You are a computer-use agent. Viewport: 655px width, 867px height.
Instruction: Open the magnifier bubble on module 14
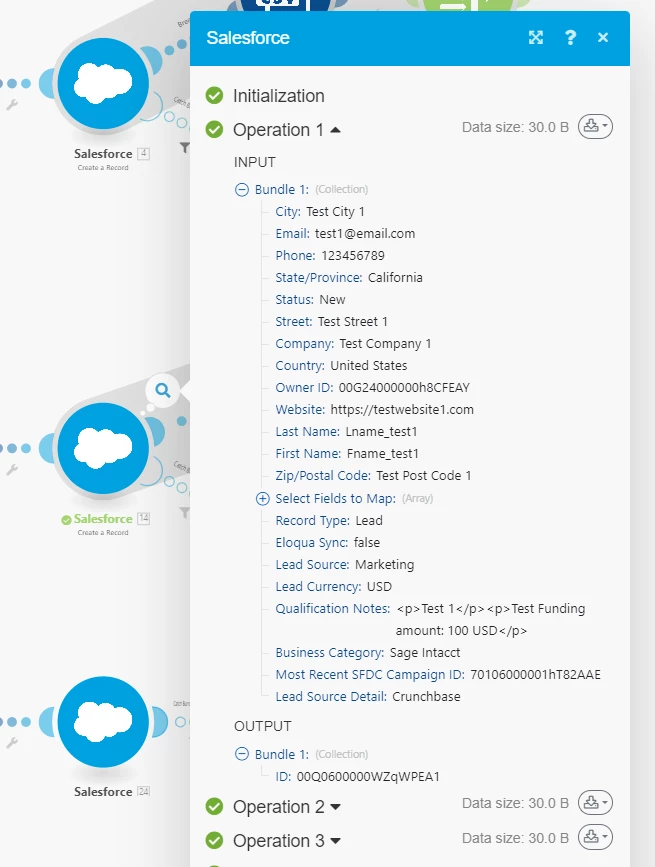click(x=163, y=390)
